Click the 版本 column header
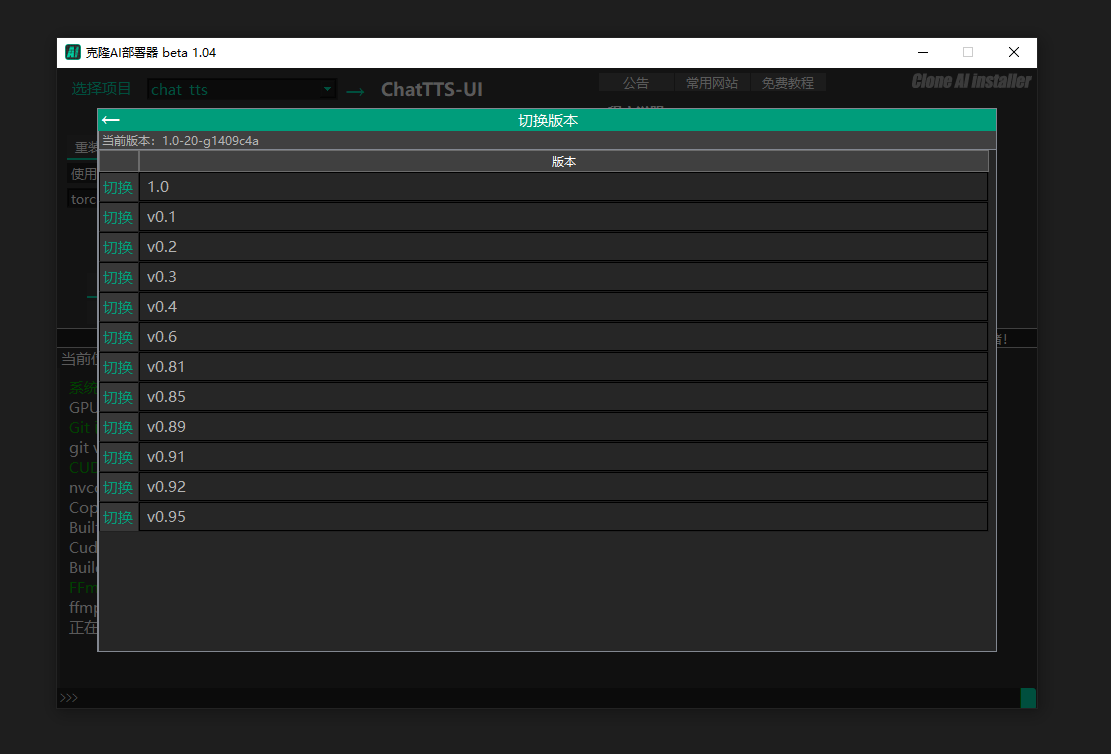Viewport: 1111px width, 754px height. pos(563,162)
